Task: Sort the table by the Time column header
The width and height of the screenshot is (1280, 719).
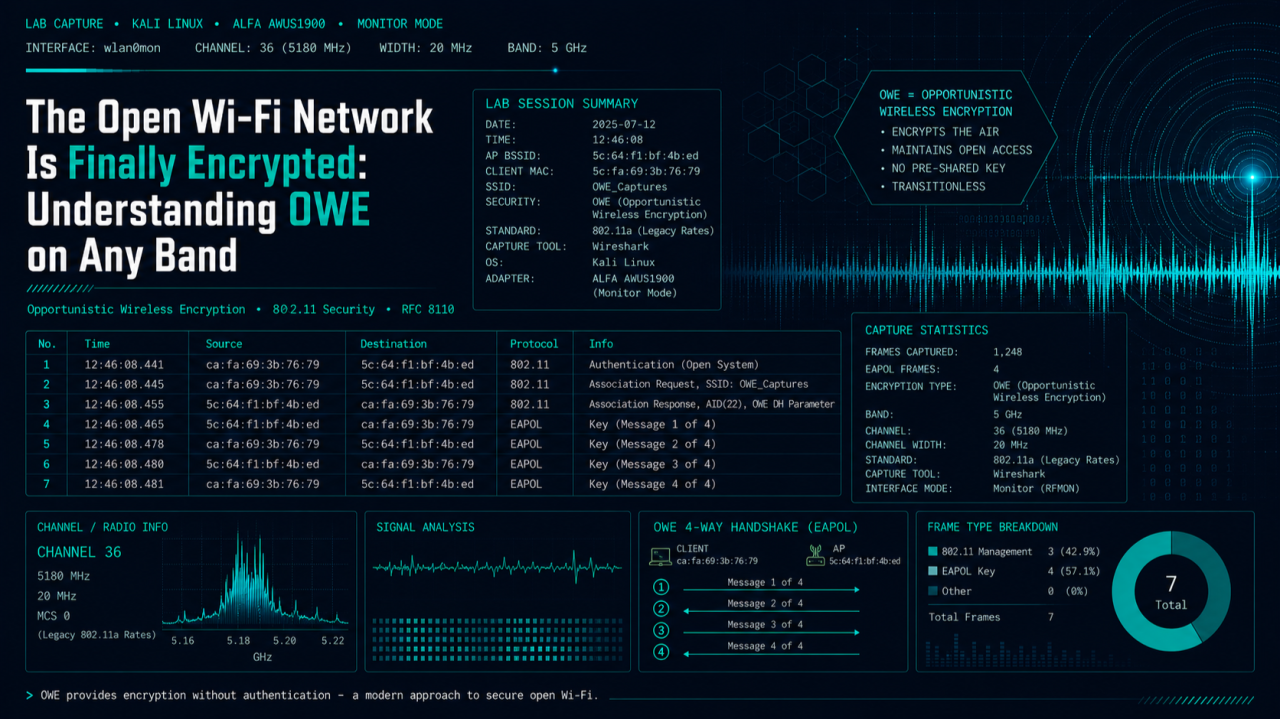Action: tap(98, 344)
